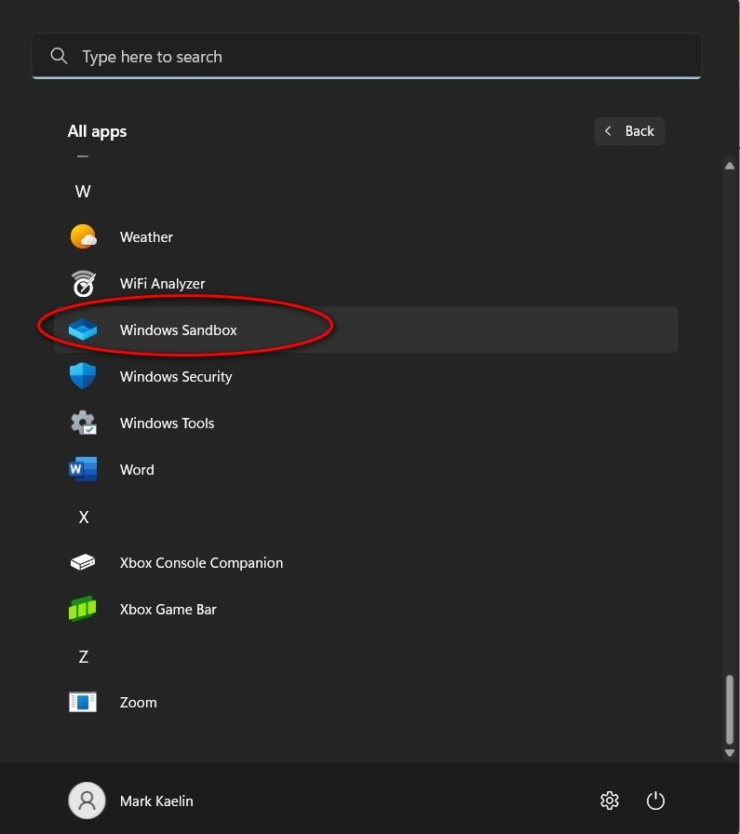Open Xbox Console Companion
740x834 pixels.
(x=200, y=562)
